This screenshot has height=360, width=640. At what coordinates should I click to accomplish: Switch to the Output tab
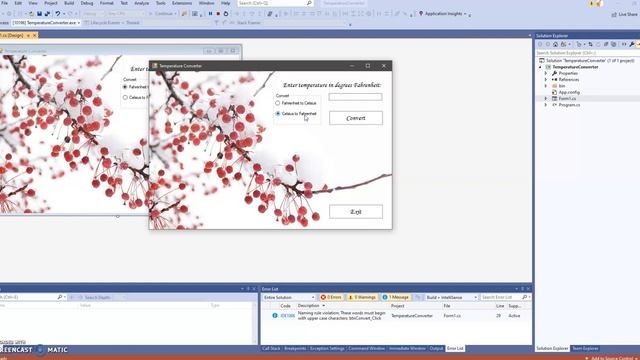[436, 349]
